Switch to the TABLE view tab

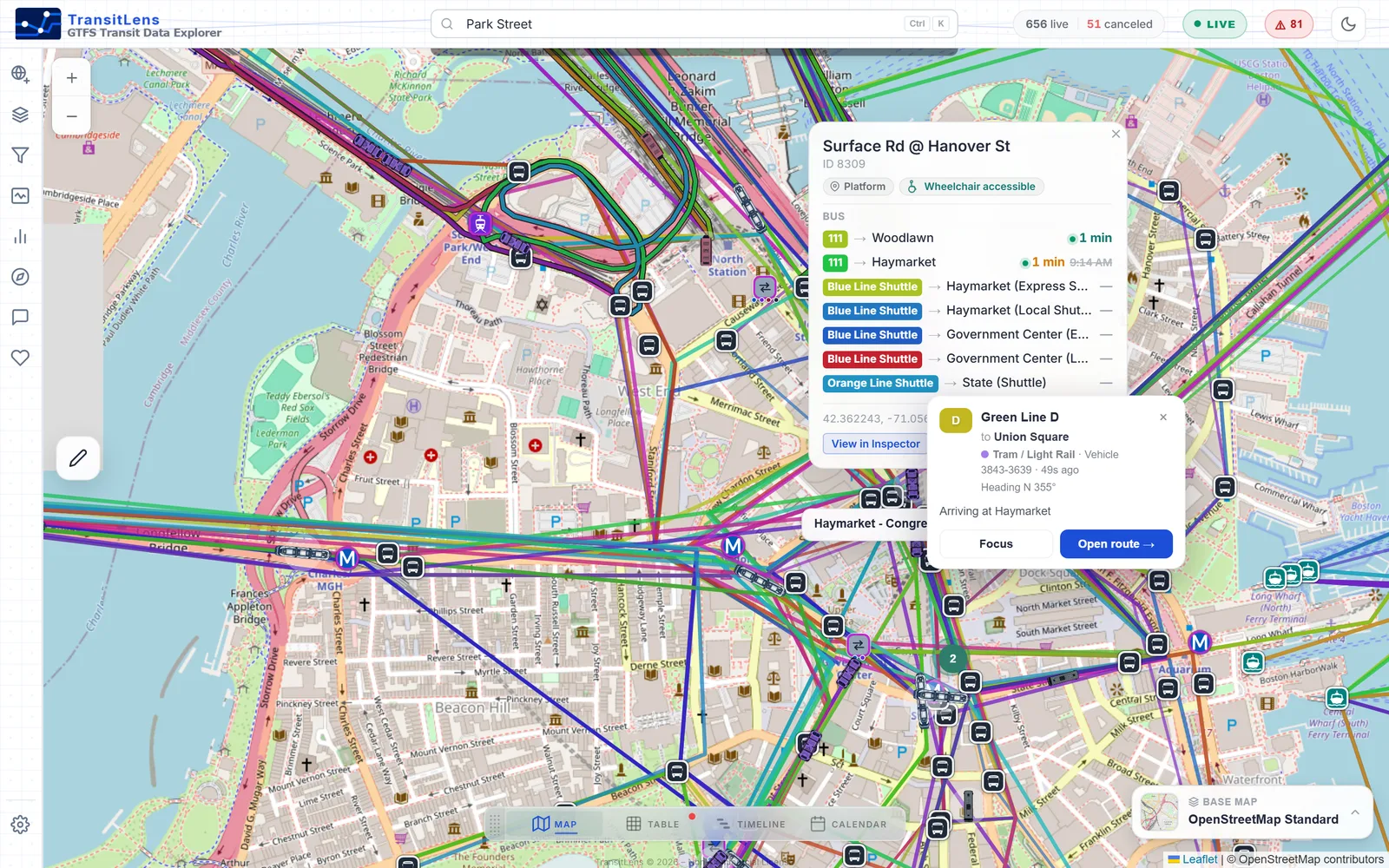pyautogui.click(x=653, y=825)
